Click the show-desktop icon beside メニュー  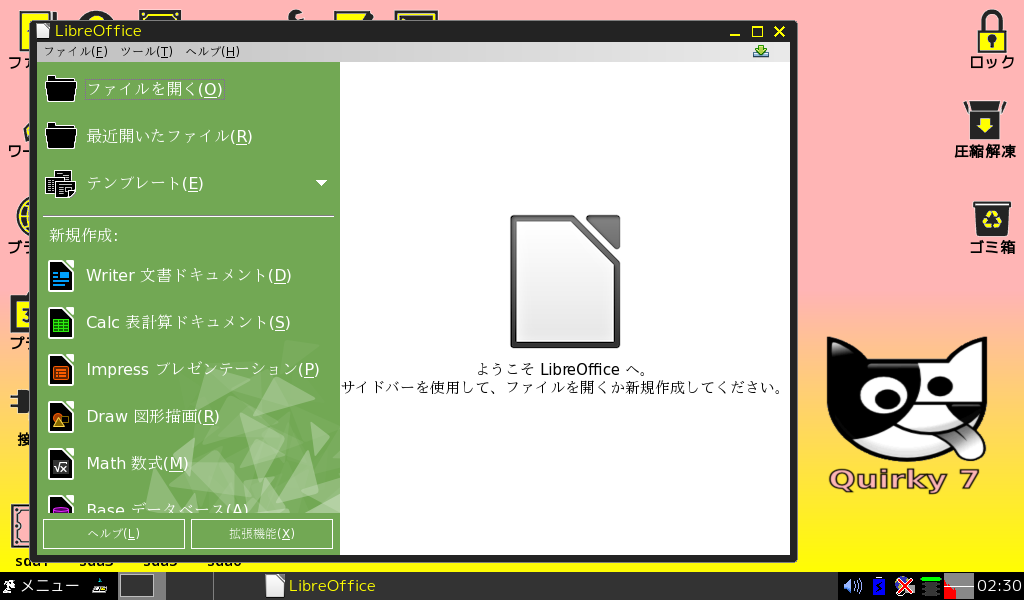(x=99, y=586)
